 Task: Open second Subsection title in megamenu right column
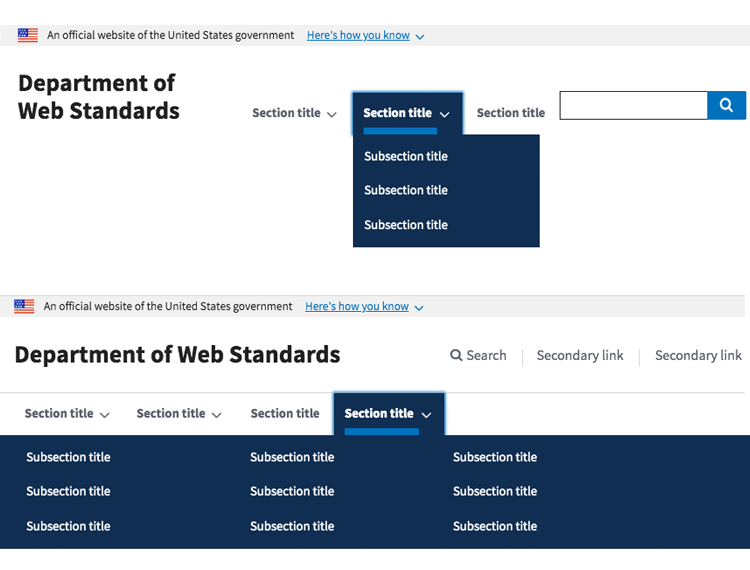[x=495, y=491]
